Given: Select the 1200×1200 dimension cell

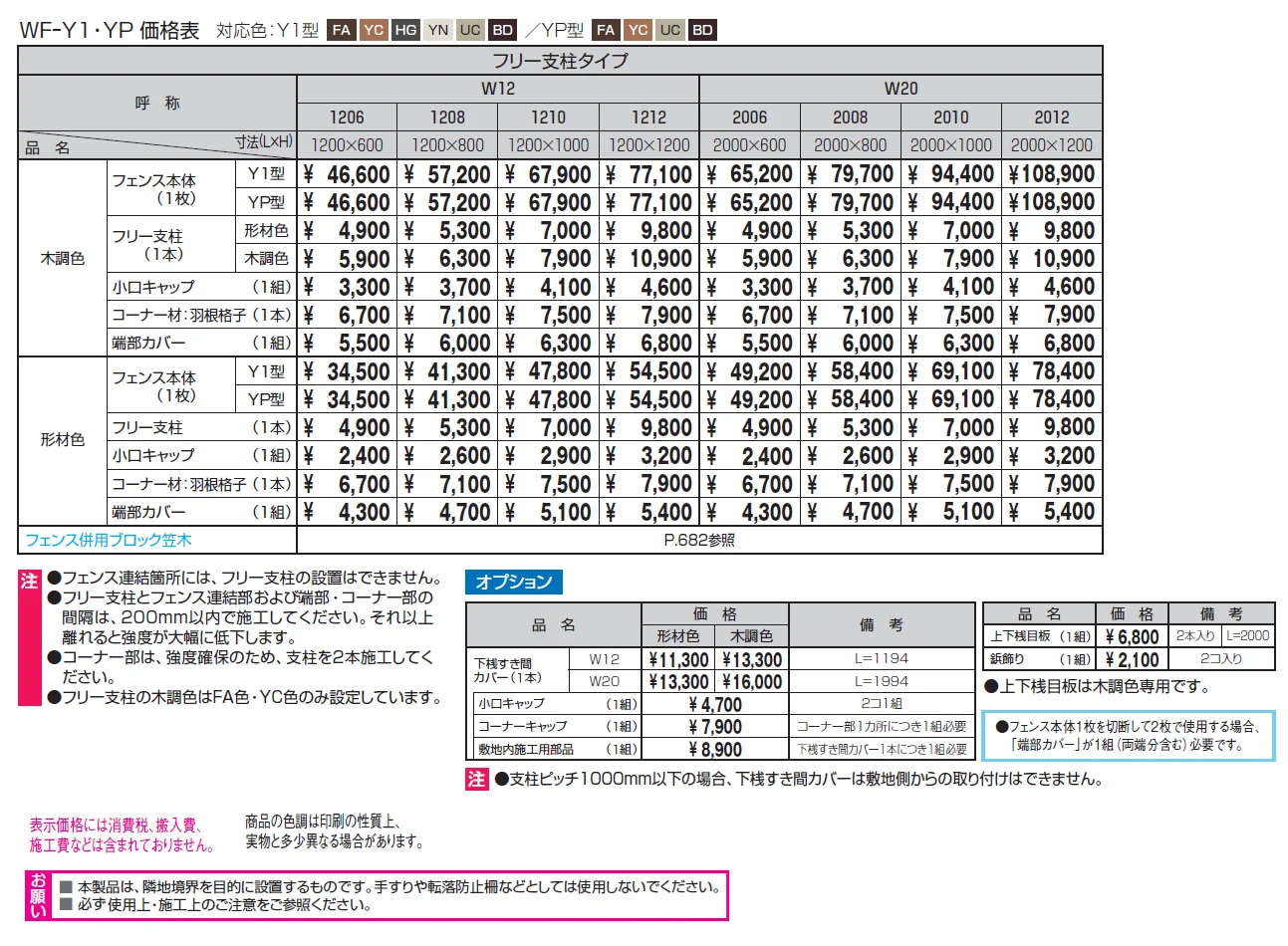Looking at the screenshot, I should (x=648, y=144).
